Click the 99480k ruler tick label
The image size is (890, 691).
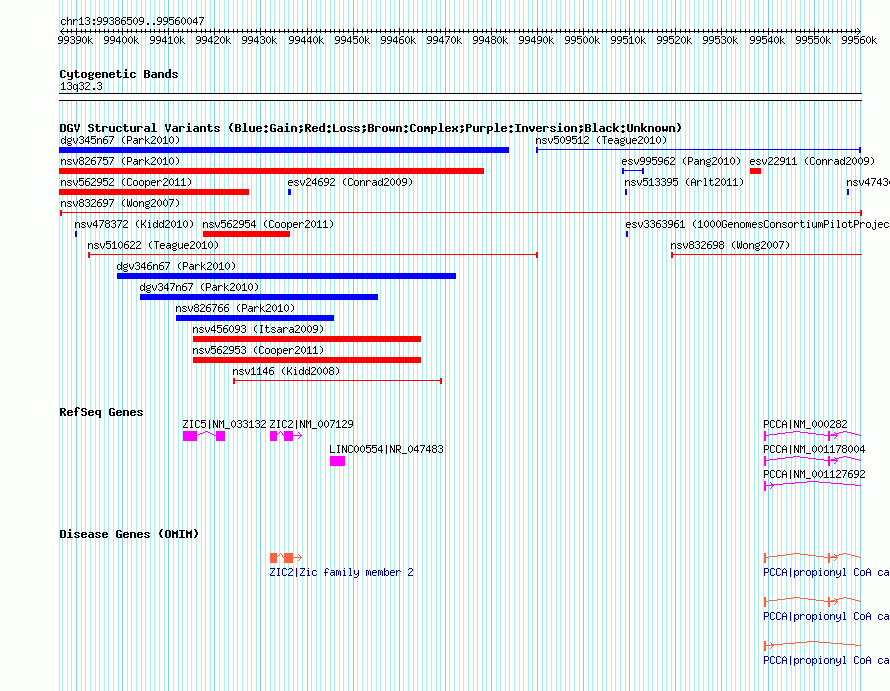490,40
